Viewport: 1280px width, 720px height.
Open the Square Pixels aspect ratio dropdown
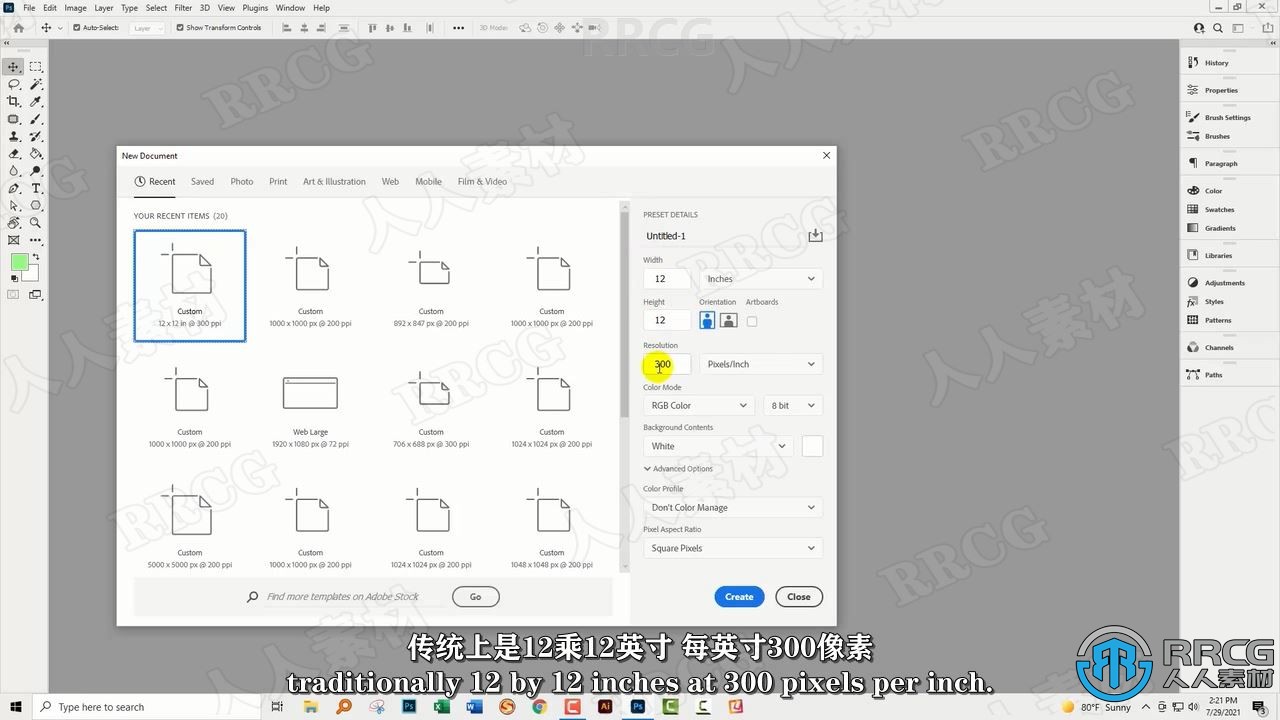pyautogui.click(x=733, y=548)
